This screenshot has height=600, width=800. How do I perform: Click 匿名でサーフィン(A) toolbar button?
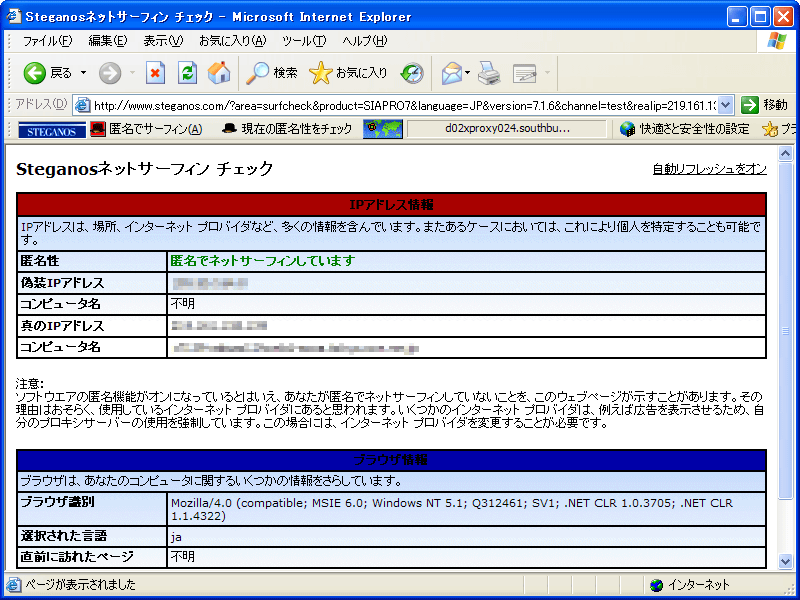146,129
